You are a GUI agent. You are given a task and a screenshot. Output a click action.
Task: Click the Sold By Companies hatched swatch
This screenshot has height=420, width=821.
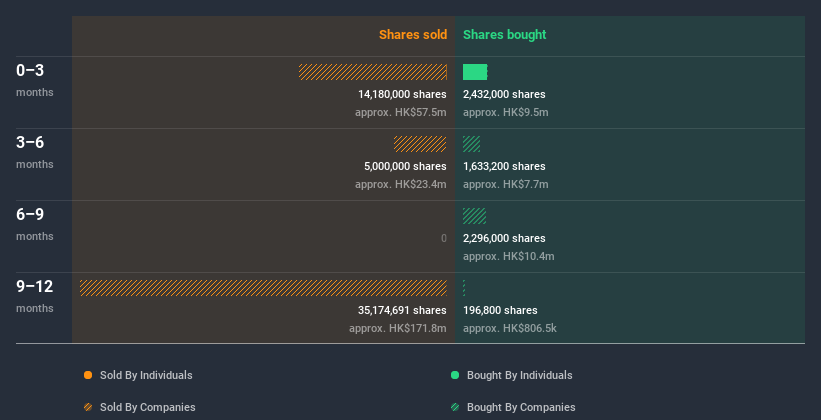pyautogui.click(x=88, y=407)
